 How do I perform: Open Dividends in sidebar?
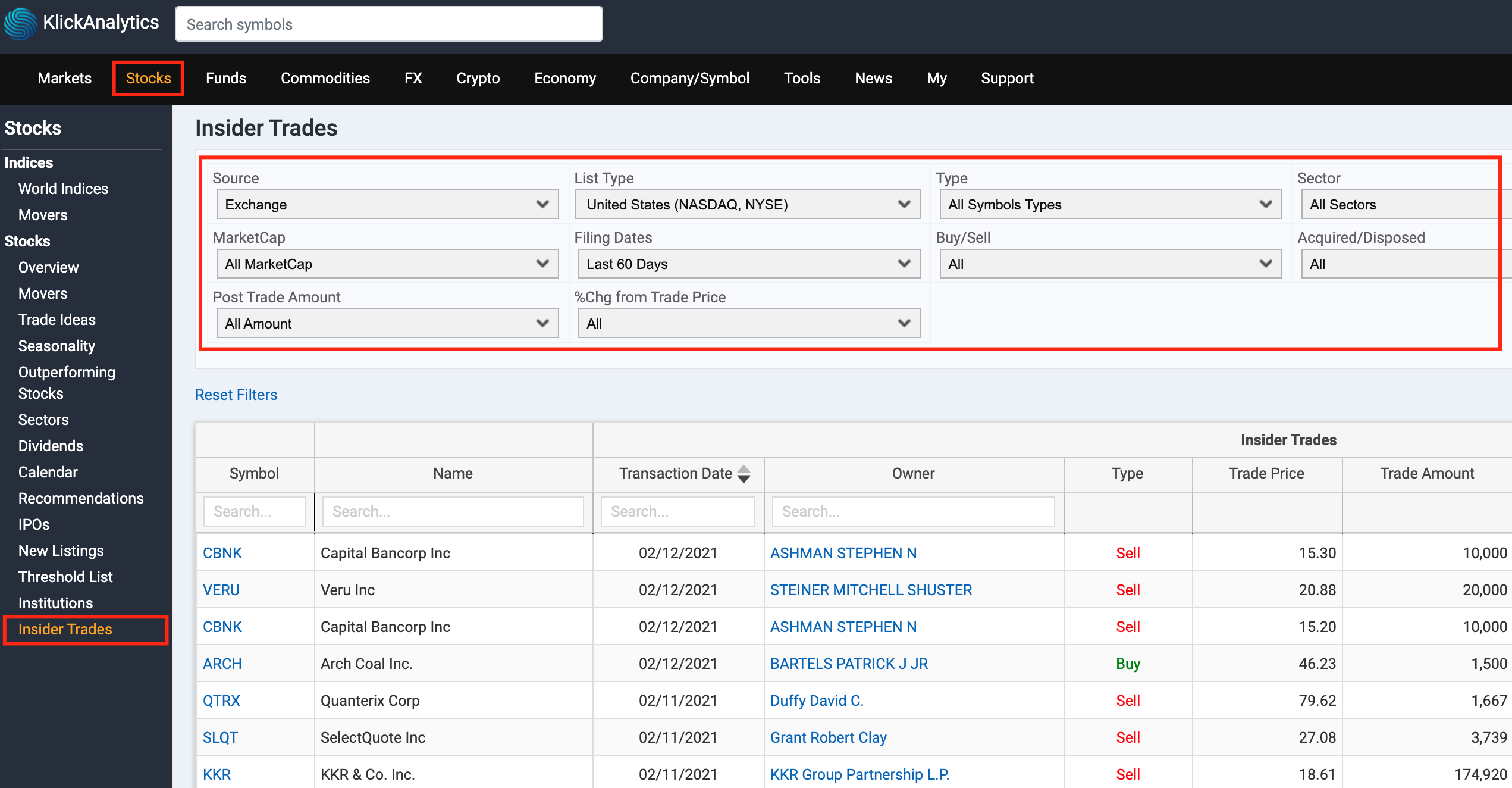click(x=51, y=446)
